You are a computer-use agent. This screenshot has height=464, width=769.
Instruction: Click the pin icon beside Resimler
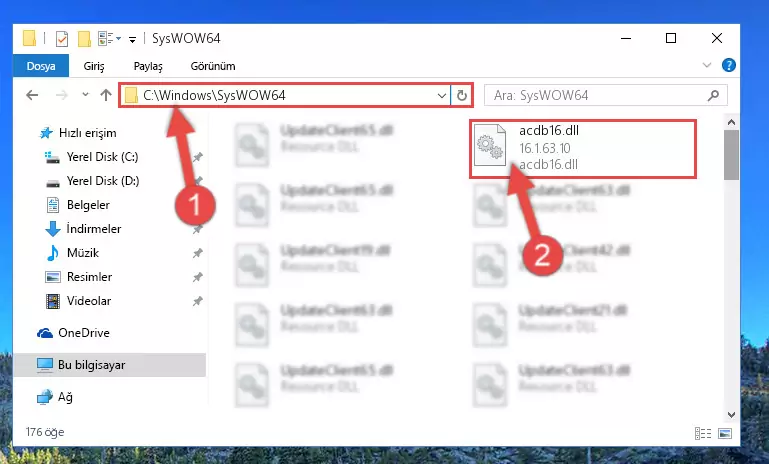[x=197, y=278]
